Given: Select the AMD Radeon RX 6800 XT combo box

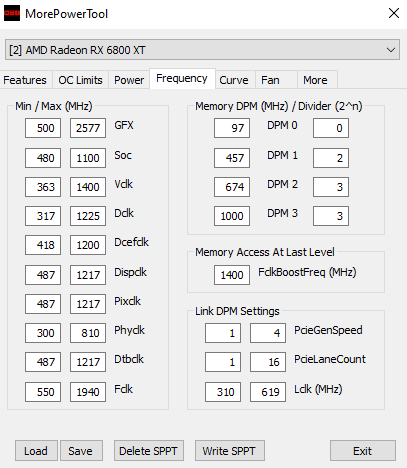Looking at the screenshot, I should click(x=202, y=50).
